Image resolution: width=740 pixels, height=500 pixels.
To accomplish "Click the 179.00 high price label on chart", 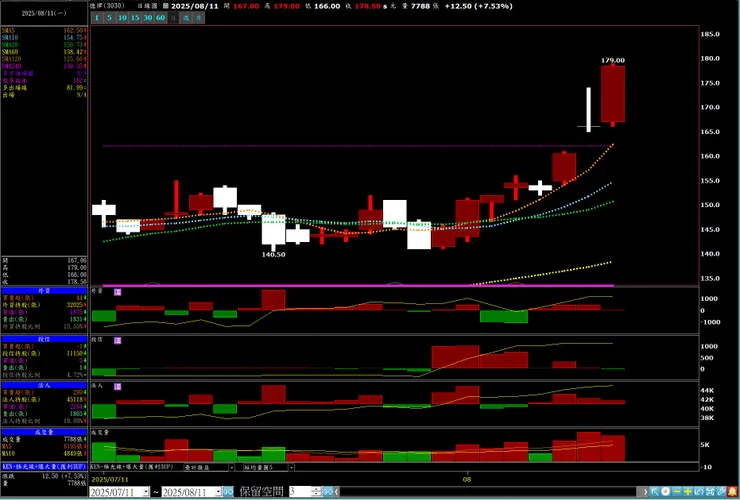I will pyautogui.click(x=613, y=60).
